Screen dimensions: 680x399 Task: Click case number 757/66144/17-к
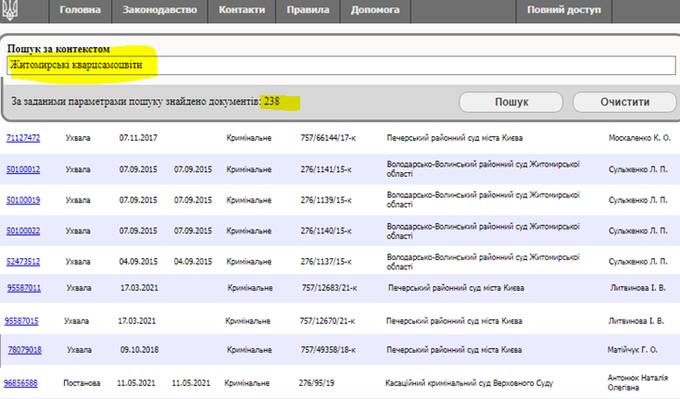[x=328, y=138]
